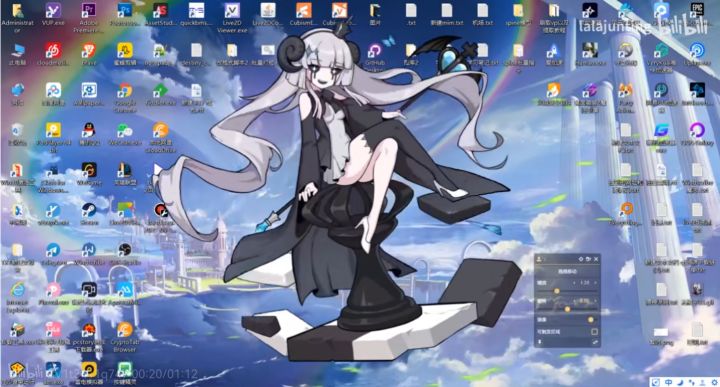The width and height of the screenshot is (720, 387).
Task: Launch the WeGame shortcut
Action: (89, 170)
